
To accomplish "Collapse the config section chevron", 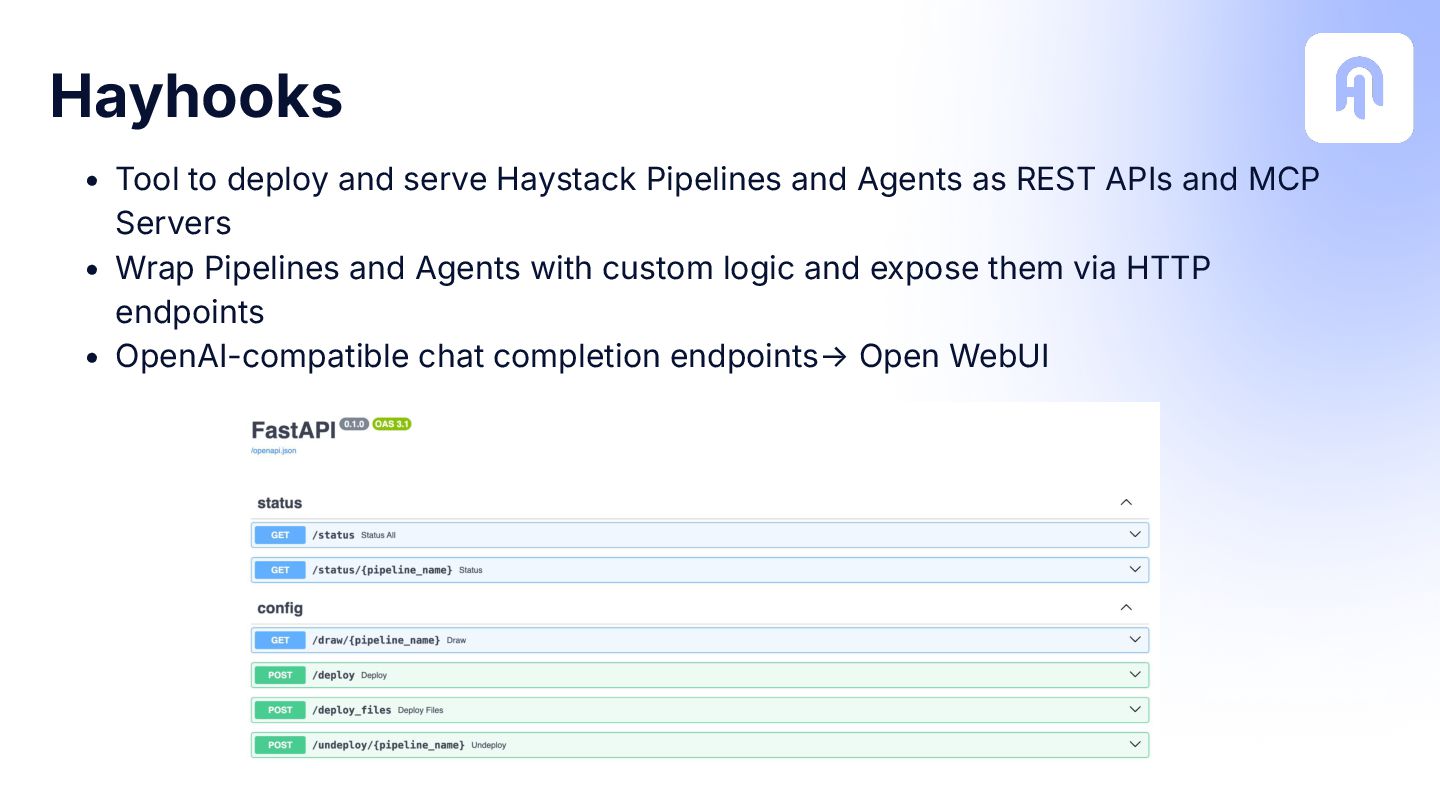I will coord(1126,608).
